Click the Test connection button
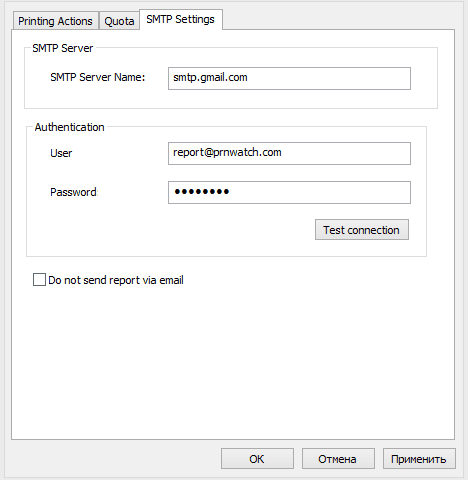Image resolution: width=468 pixels, height=480 pixels. 362,230
